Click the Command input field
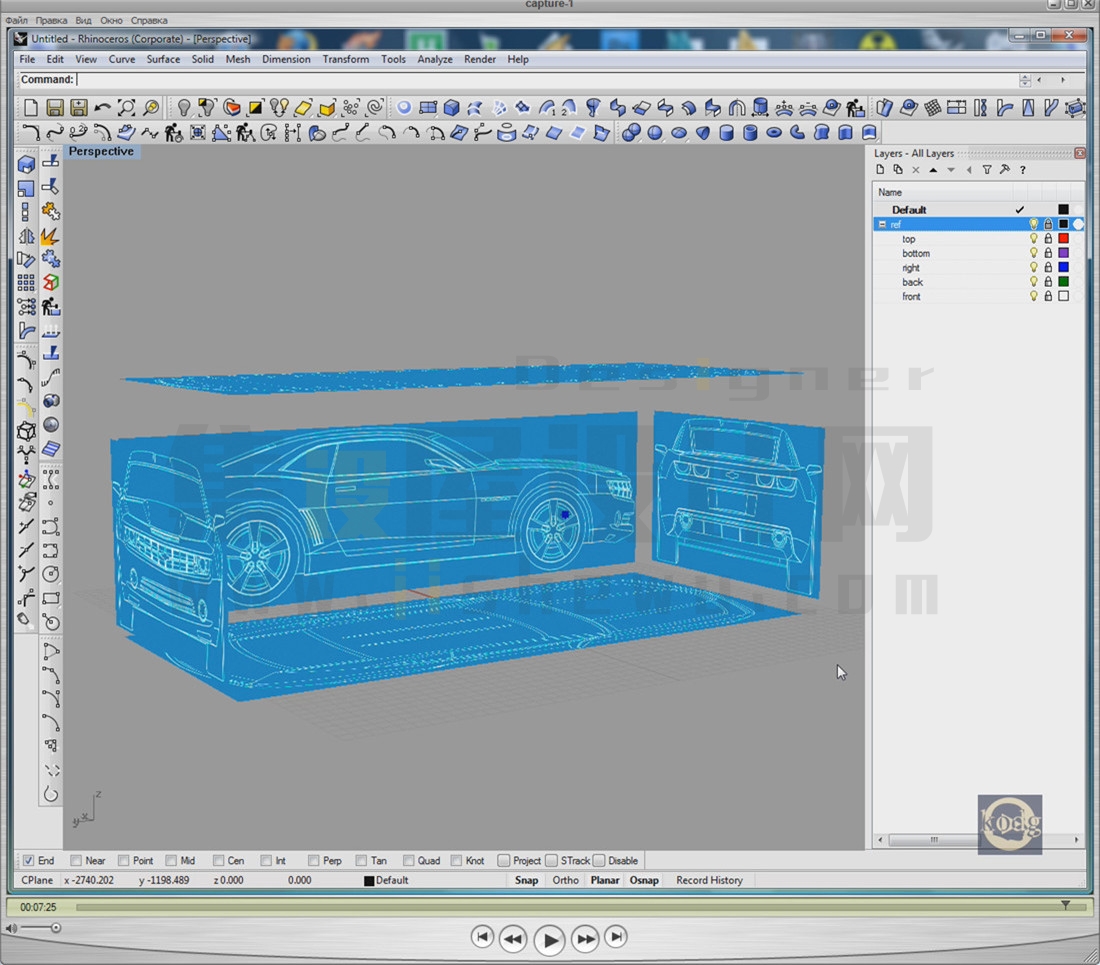Image resolution: width=1100 pixels, height=965 pixels. [x=547, y=80]
